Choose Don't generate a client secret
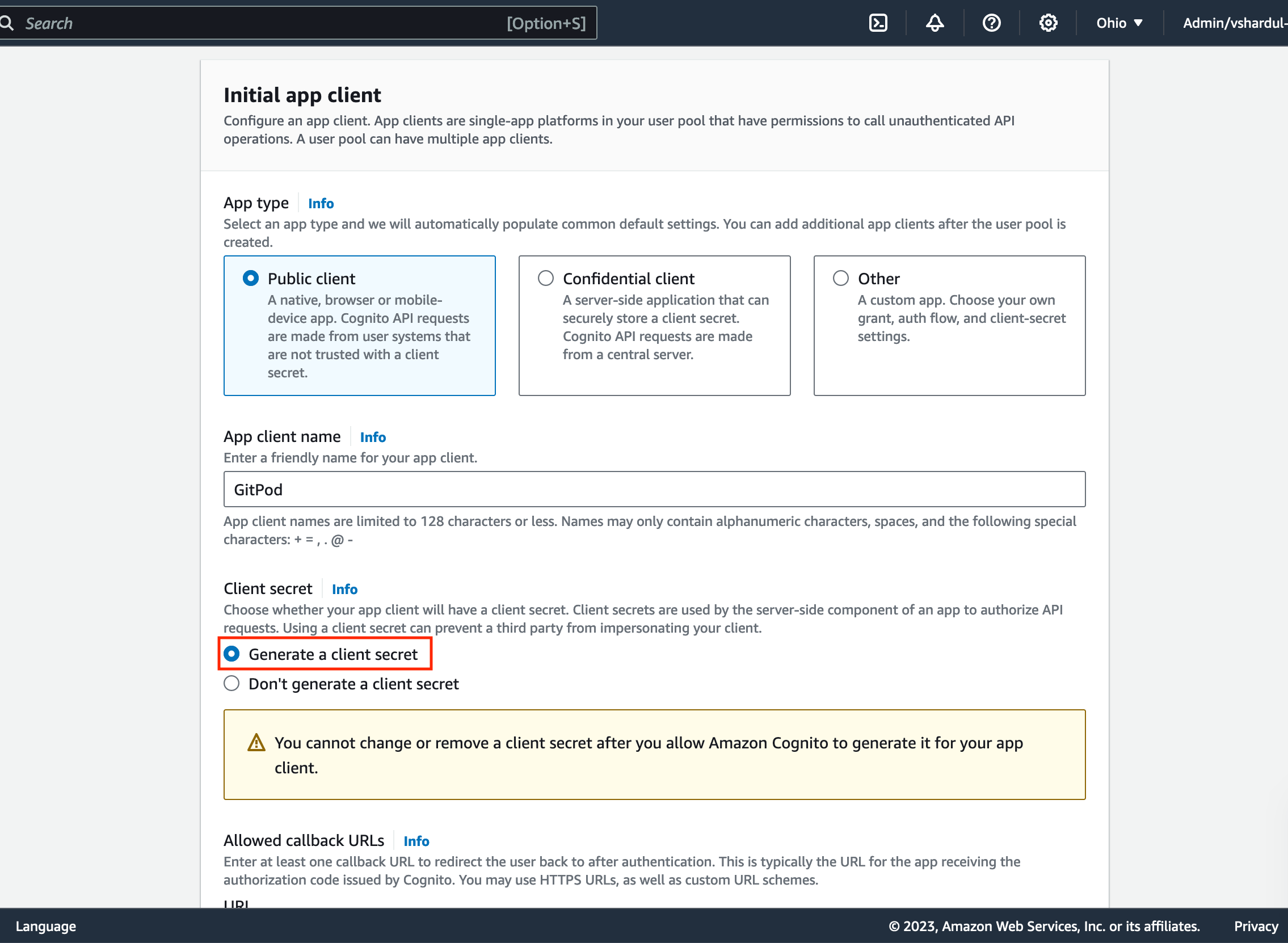Image resolution: width=1288 pixels, height=943 pixels. [231, 683]
